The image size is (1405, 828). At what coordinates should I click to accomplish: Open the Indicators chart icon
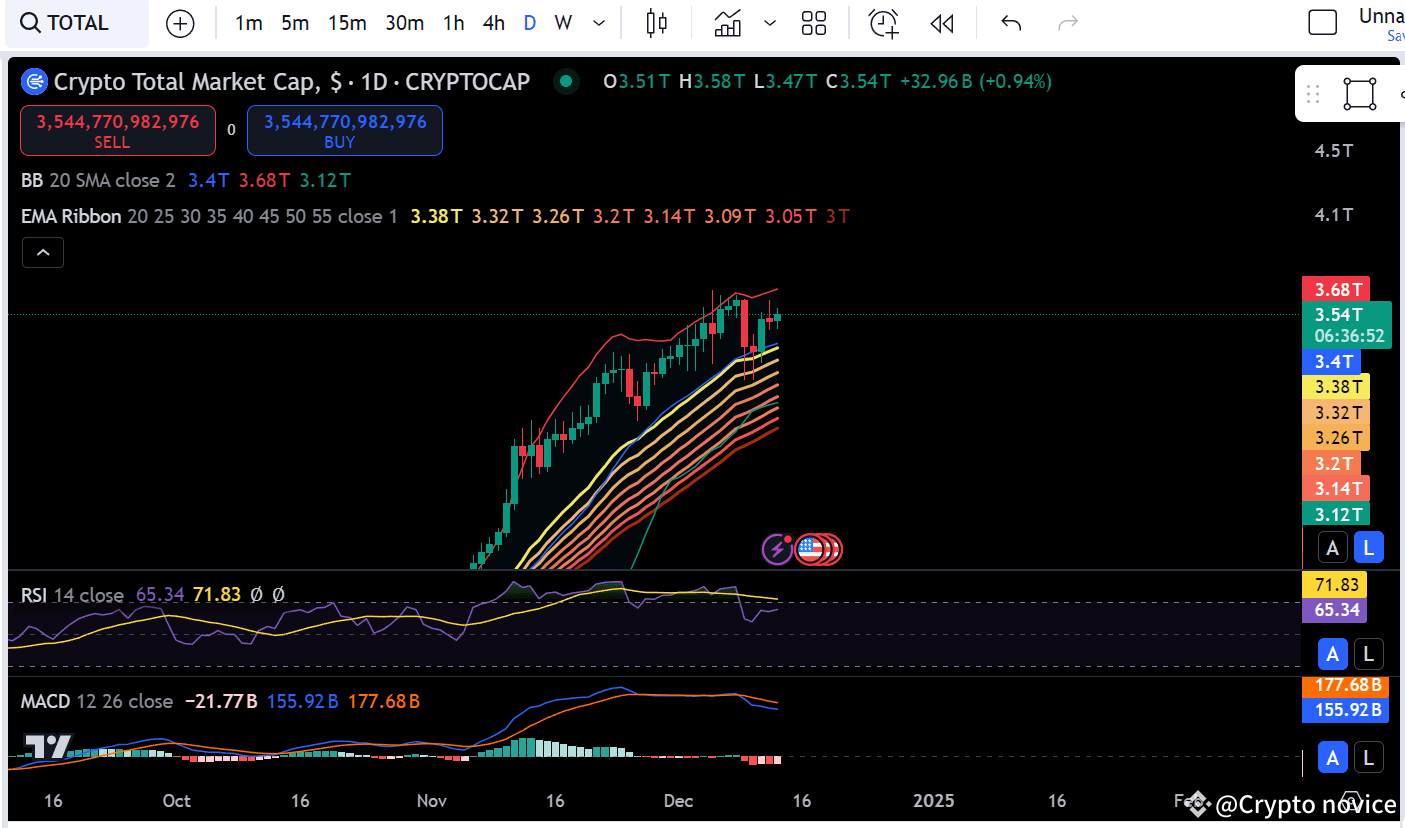coord(728,23)
